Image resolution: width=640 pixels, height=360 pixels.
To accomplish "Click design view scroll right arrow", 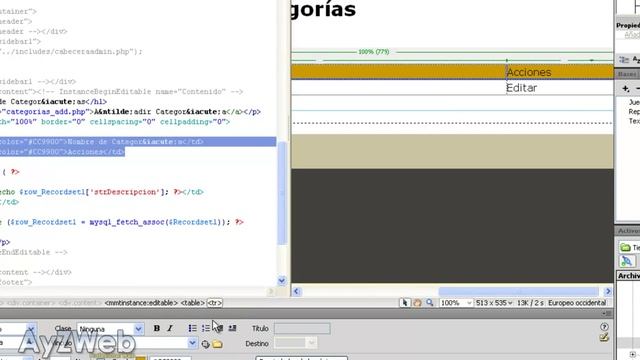I will pos(608,291).
